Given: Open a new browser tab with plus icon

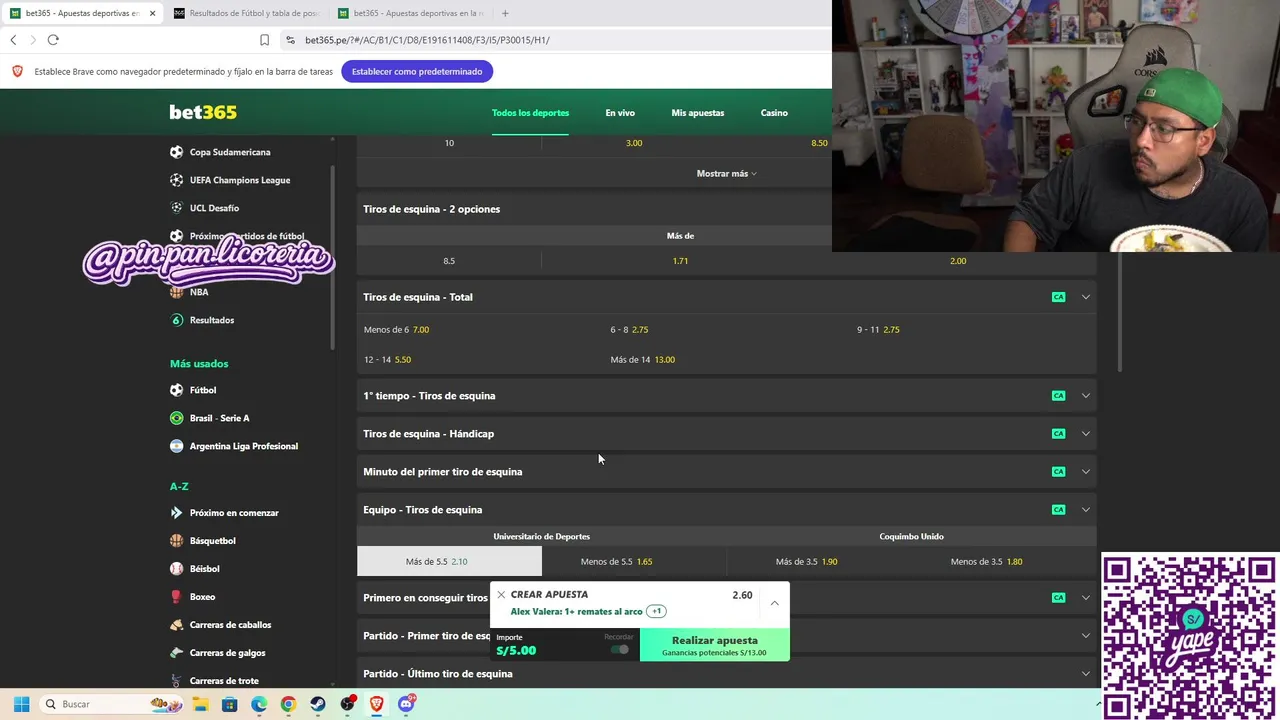Looking at the screenshot, I should click(505, 13).
